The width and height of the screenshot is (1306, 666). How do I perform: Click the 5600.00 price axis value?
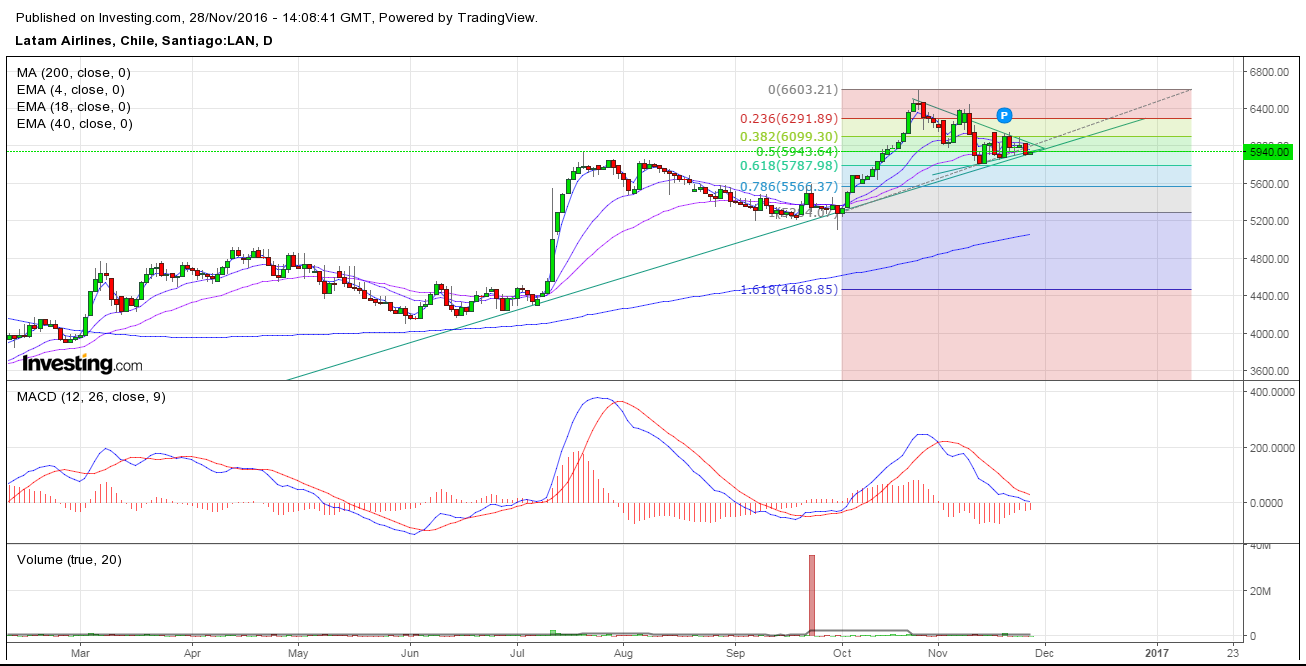point(1267,185)
